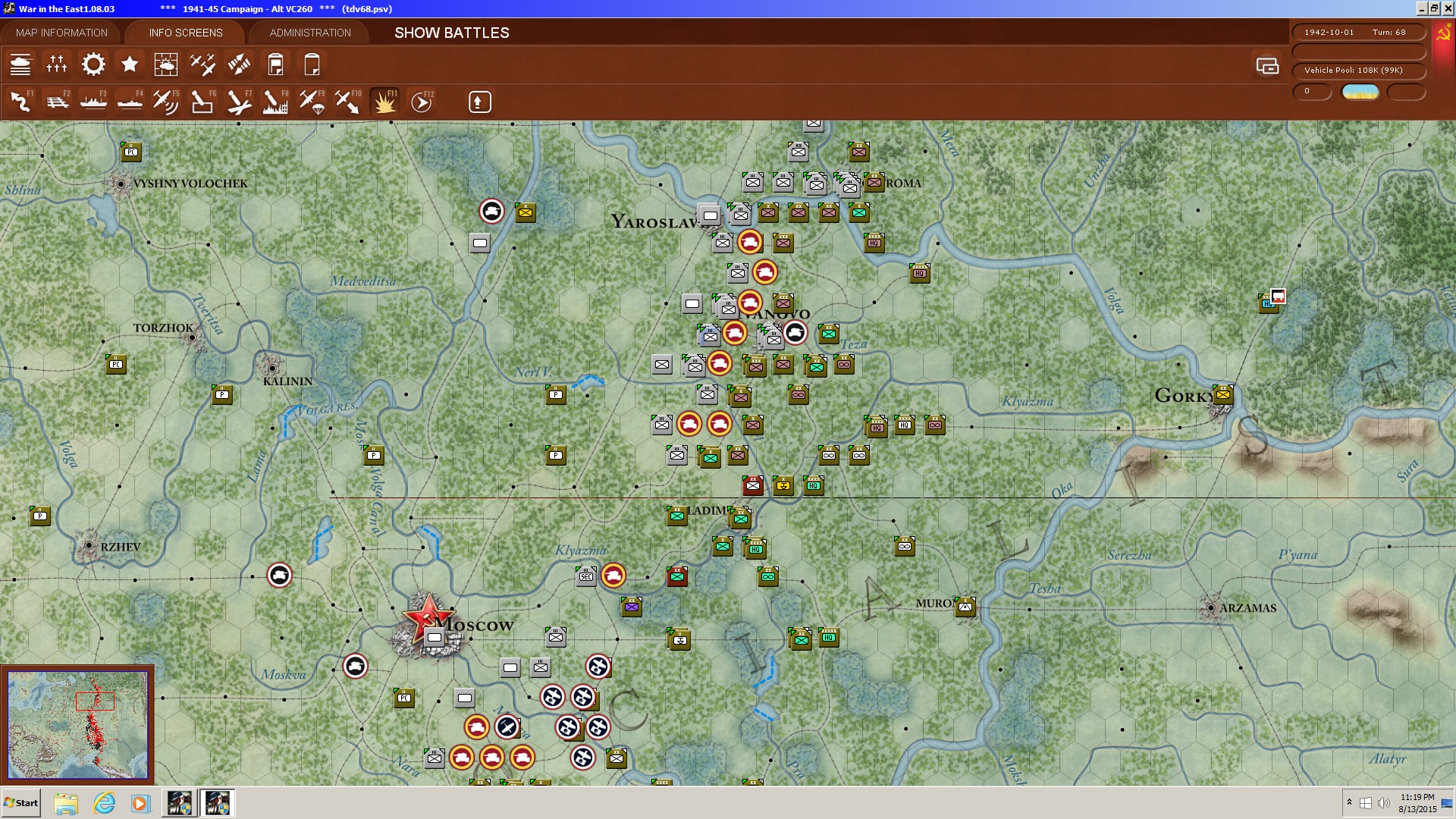1456x819 pixels.
Task: Select the unit counter at Murom
Action: click(965, 607)
